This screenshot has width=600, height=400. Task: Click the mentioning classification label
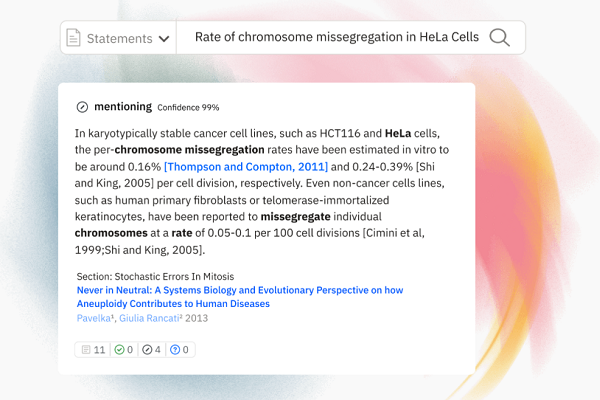coord(123,107)
